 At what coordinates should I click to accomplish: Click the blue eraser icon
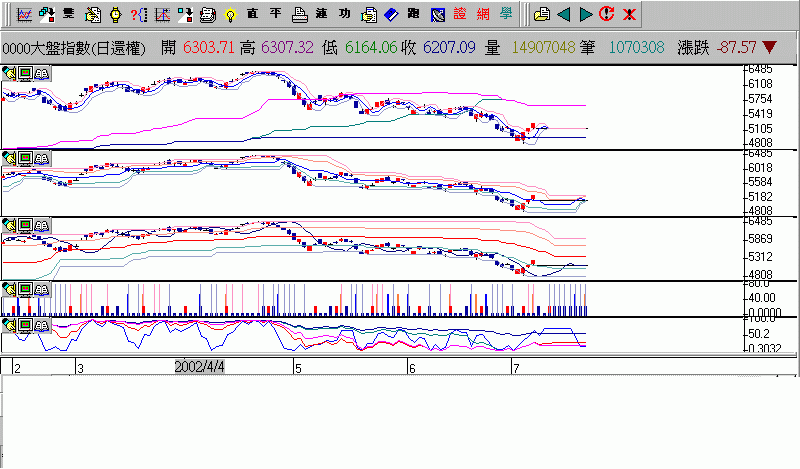(390, 14)
